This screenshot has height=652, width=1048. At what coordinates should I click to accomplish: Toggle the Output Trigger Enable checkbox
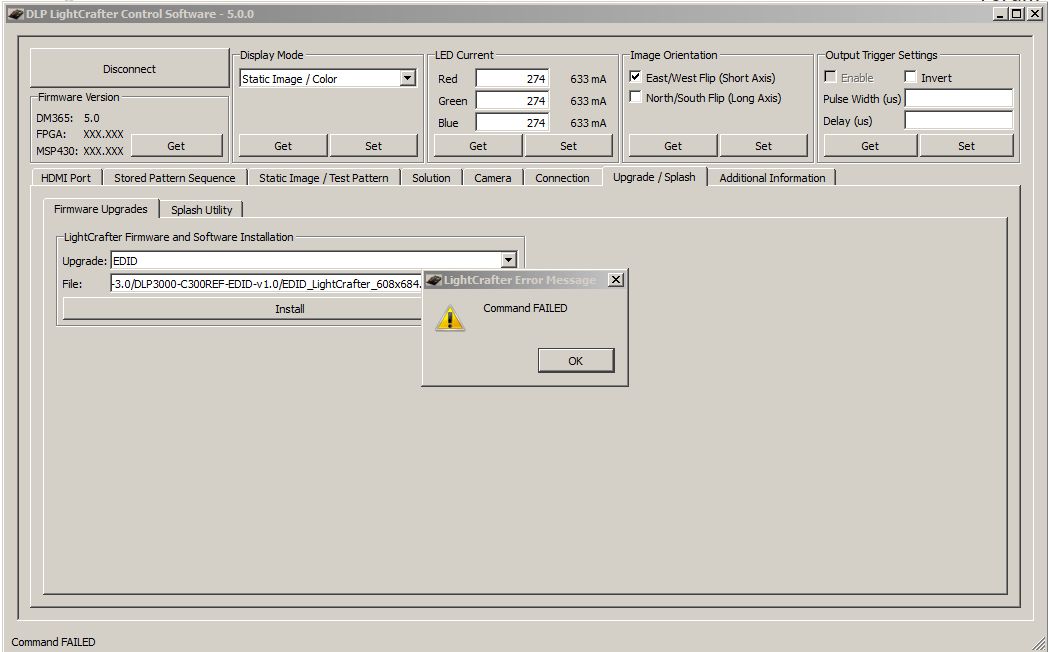pyautogui.click(x=829, y=77)
